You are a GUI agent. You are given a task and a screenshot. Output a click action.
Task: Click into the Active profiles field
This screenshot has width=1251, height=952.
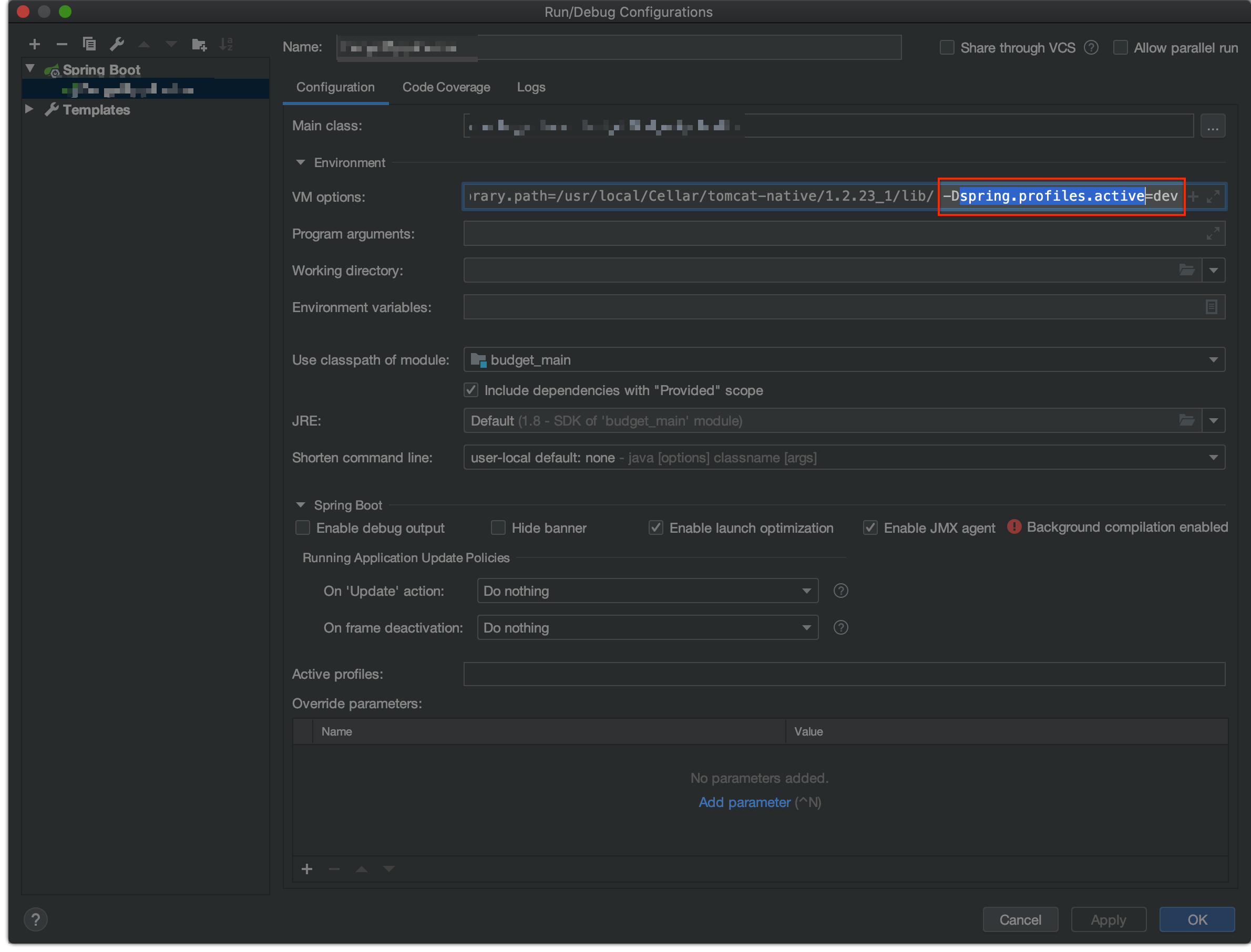pyautogui.click(x=844, y=675)
